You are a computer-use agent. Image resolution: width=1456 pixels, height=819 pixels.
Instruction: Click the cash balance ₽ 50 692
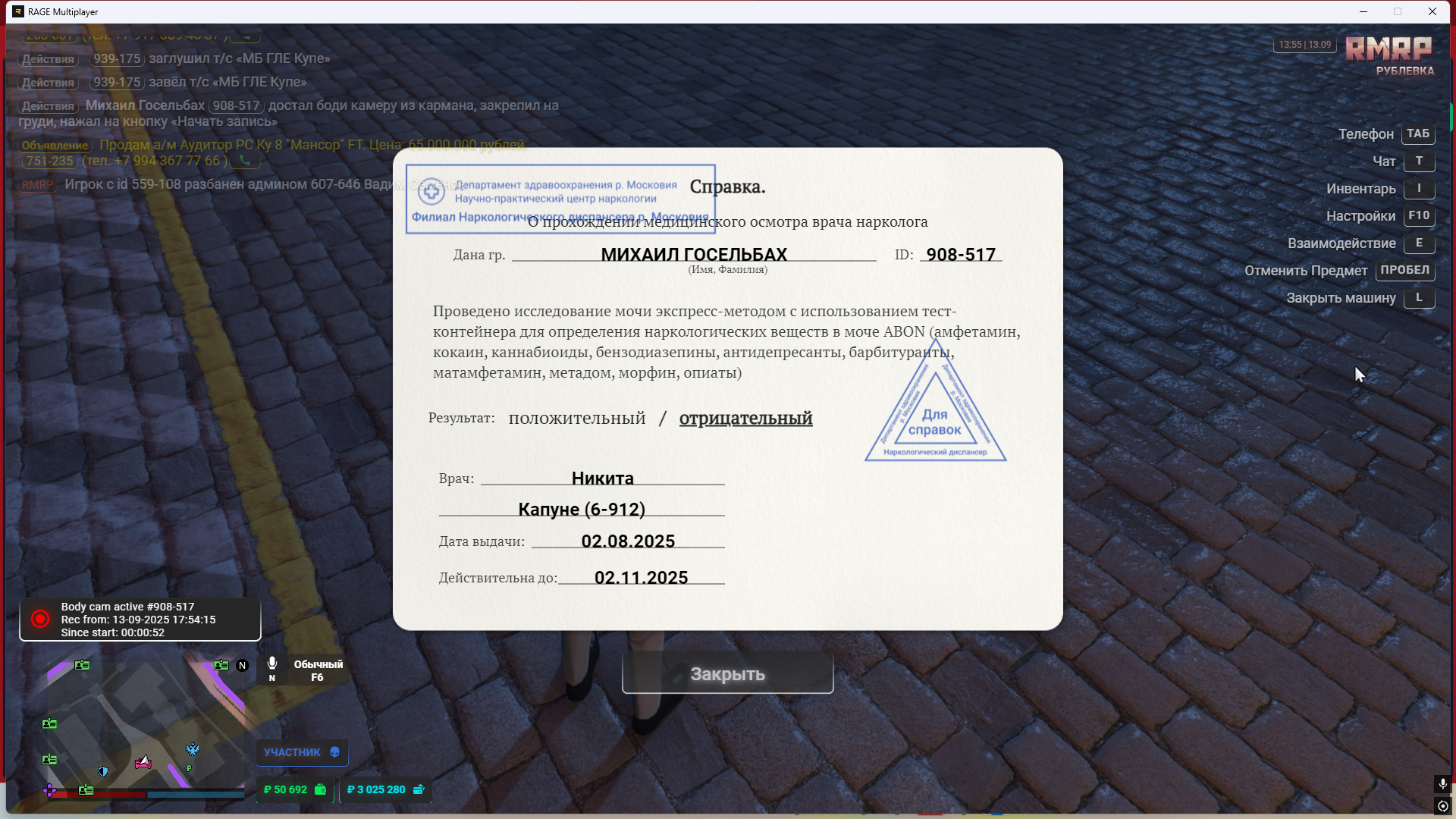tap(285, 789)
